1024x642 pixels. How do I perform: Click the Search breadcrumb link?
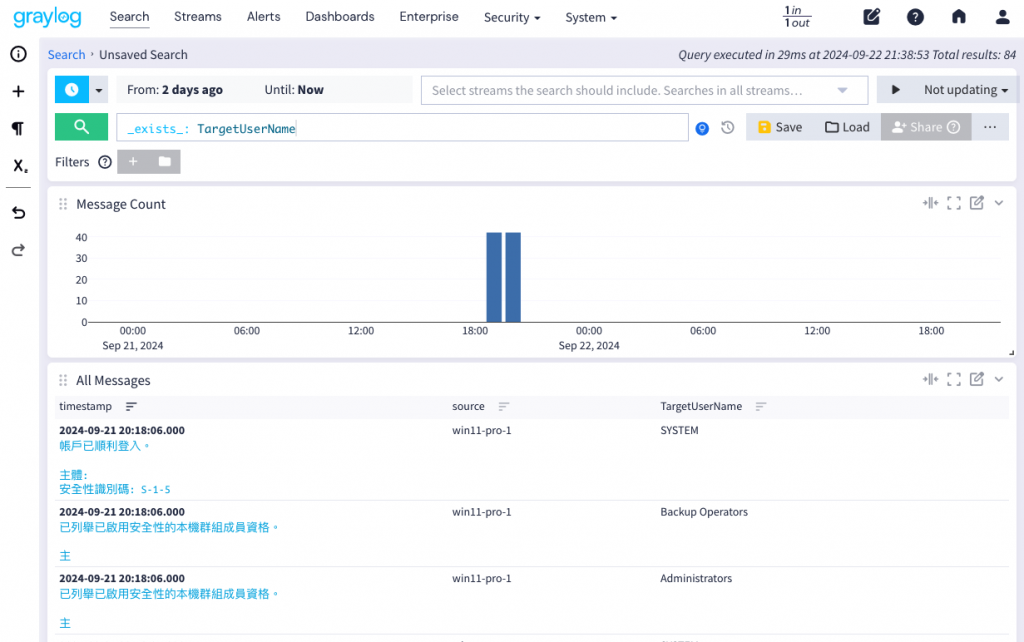(x=67, y=55)
